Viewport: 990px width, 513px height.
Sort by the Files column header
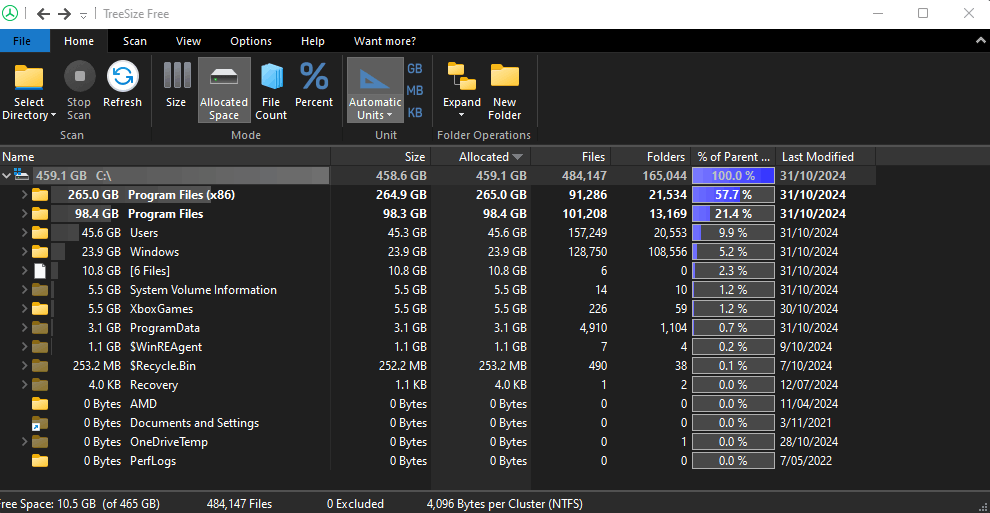(x=571, y=156)
